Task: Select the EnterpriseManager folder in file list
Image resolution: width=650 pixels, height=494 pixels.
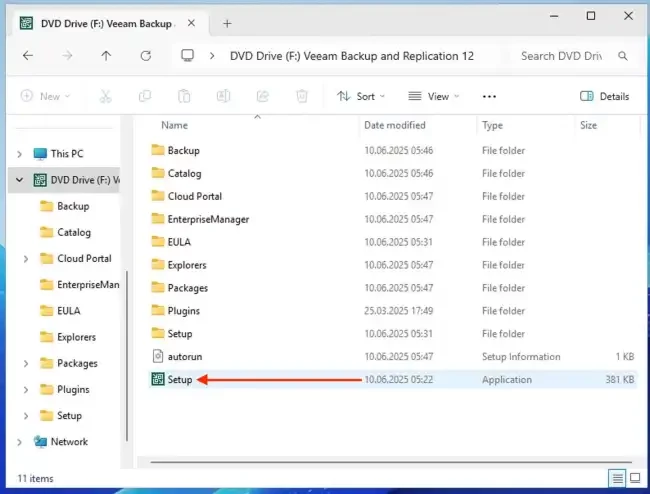Action: click(208, 219)
